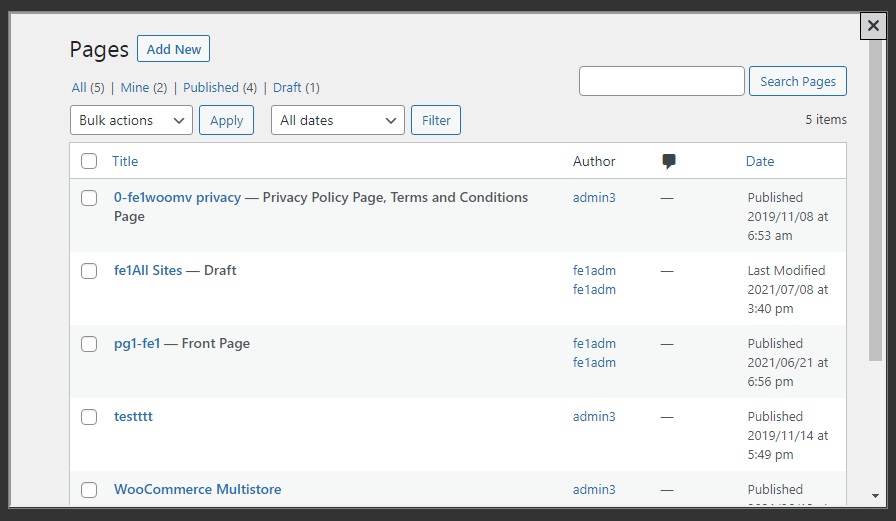
Task: Apply the selected bulk action
Action: pyautogui.click(x=226, y=120)
